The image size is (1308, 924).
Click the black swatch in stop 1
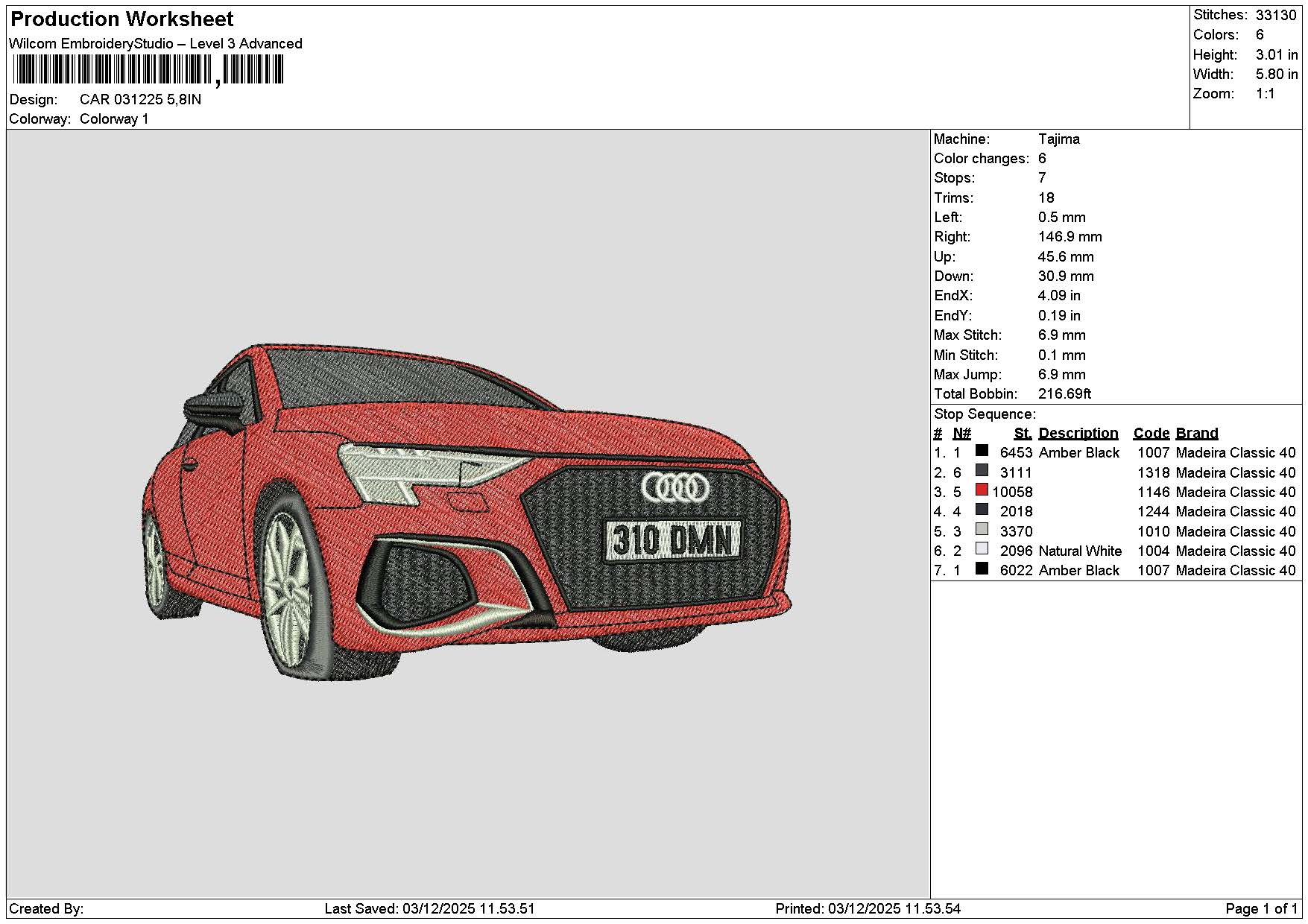pos(982,451)
